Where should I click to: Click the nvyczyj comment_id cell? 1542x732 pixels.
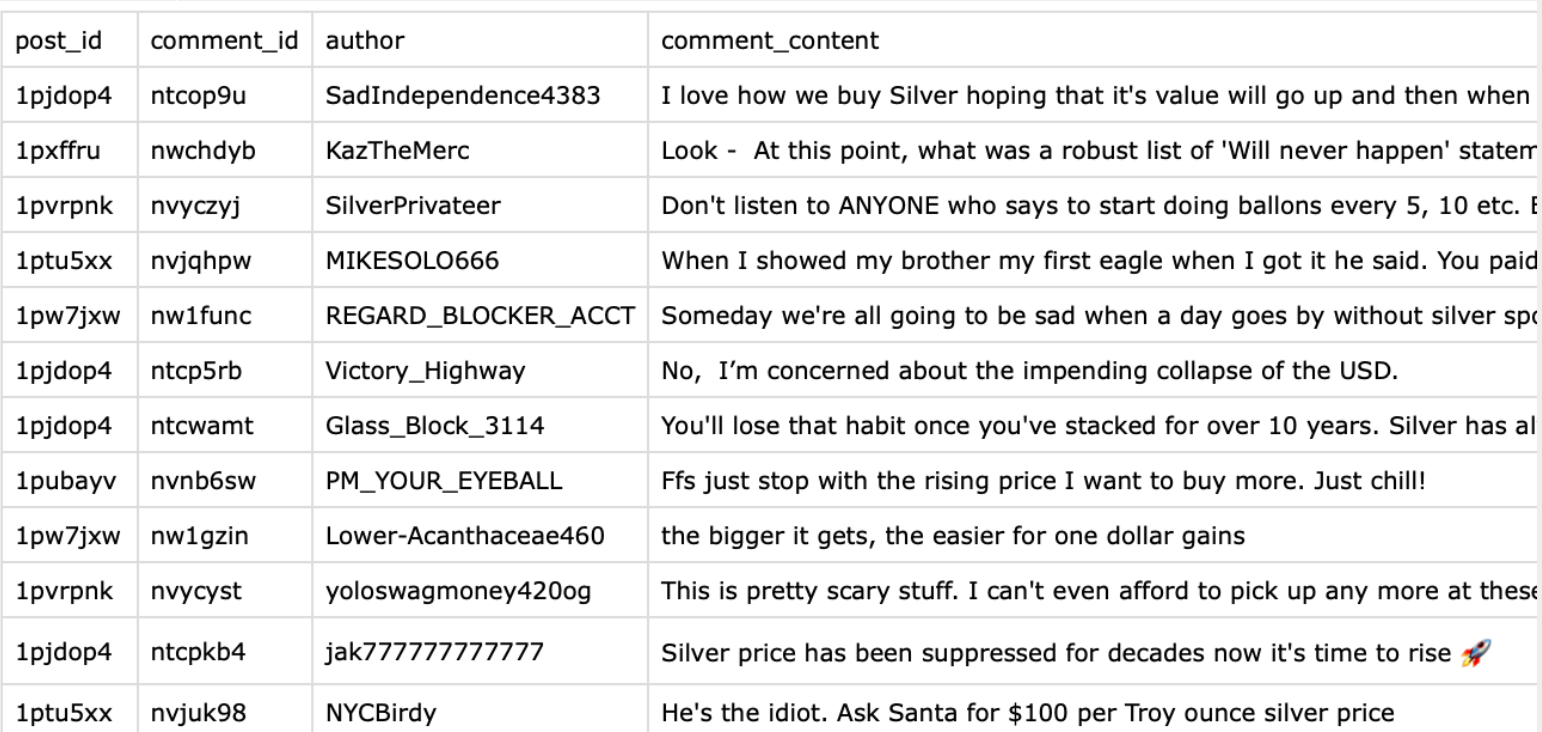(x=195, y=206)
